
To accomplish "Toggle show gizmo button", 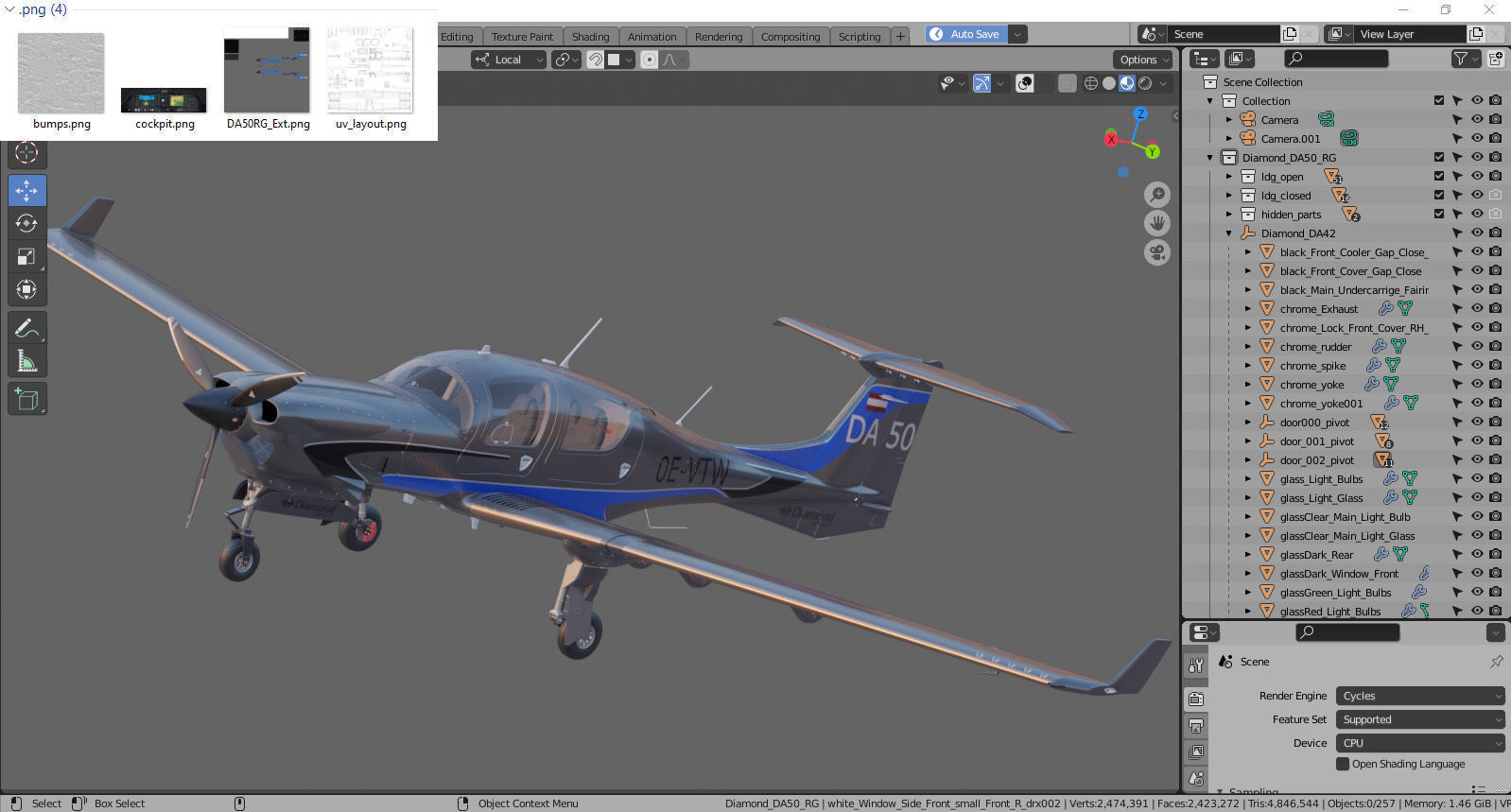I will (982, 83).
